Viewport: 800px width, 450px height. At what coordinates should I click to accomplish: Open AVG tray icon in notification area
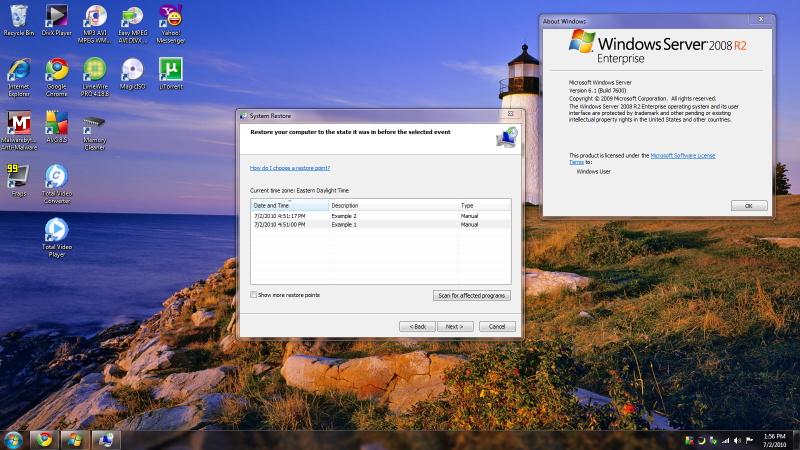[x=689, y=440]
